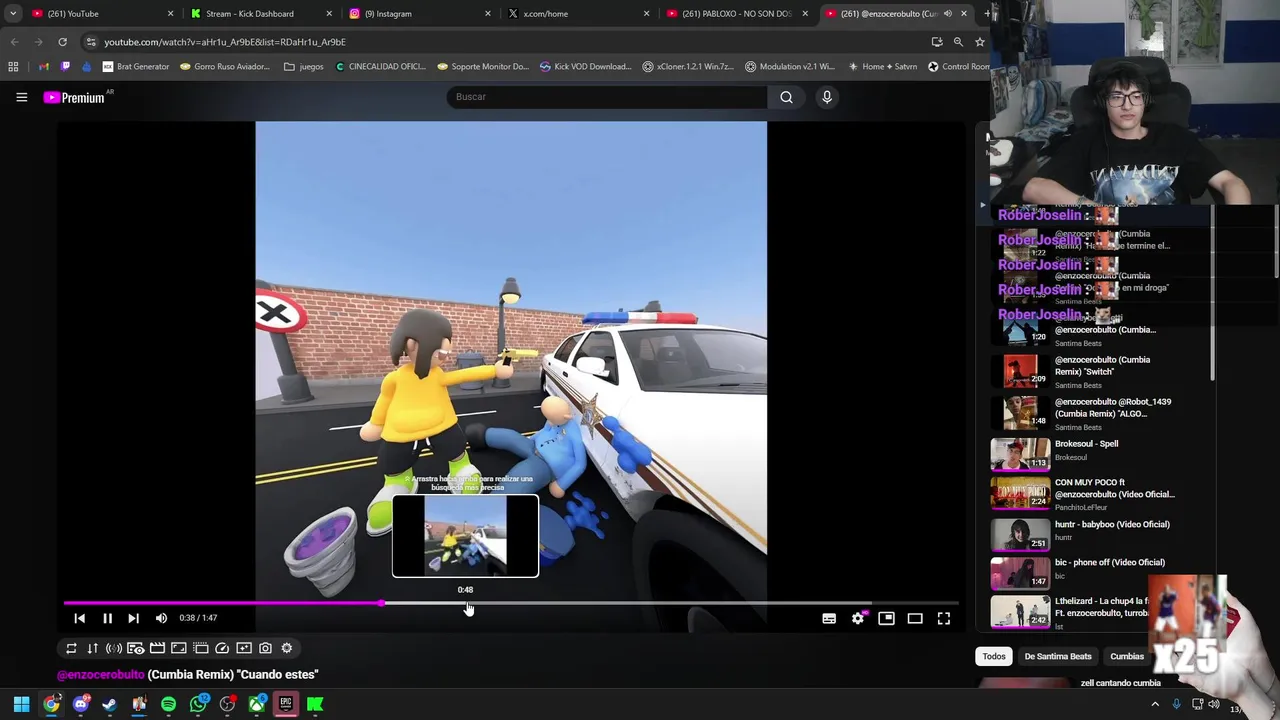The image size is (1280, 720).
Task: Open the player settings gear
Action: [x=858, y=618]
